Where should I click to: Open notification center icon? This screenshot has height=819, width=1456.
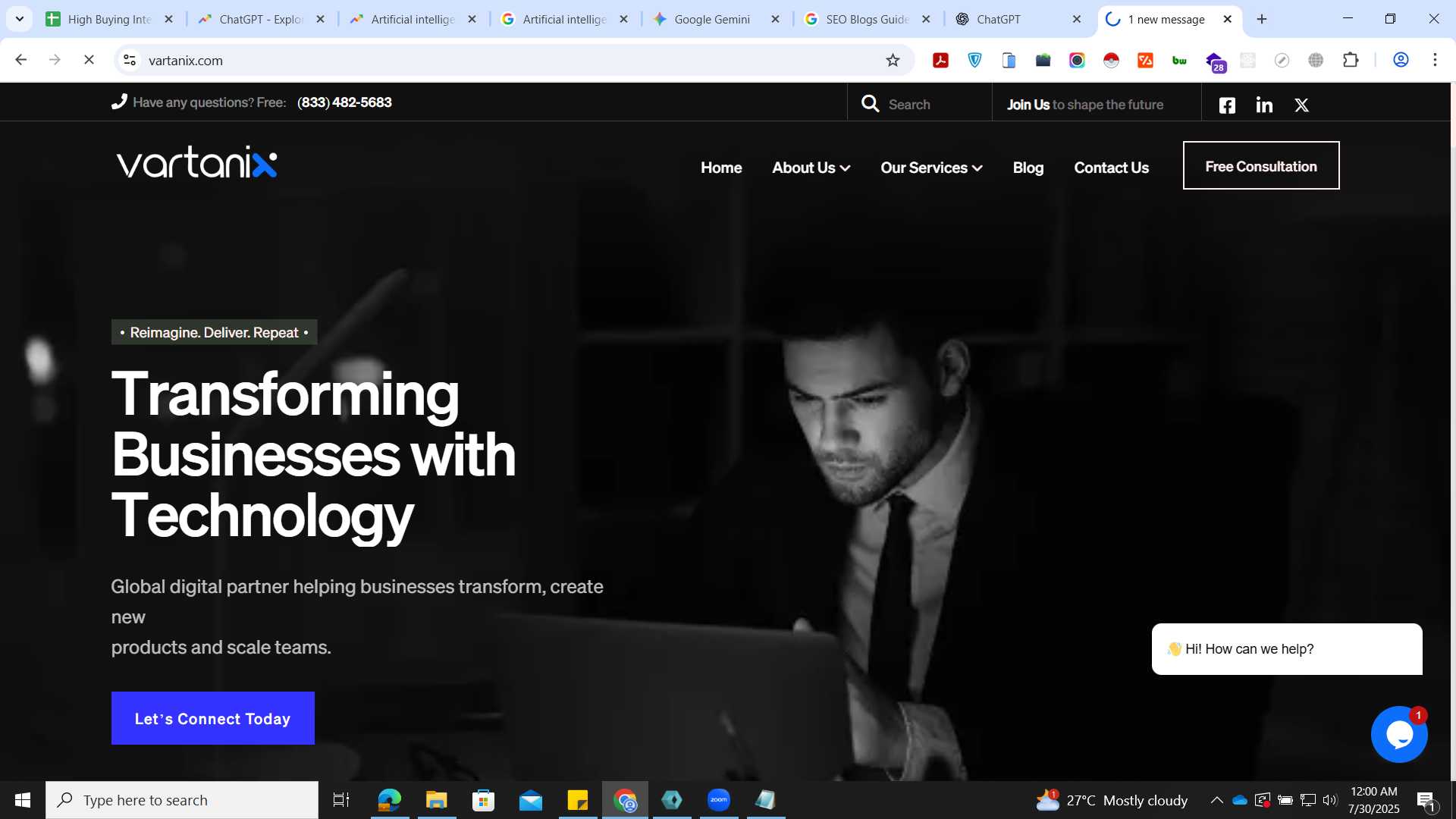click(1426, 801)
